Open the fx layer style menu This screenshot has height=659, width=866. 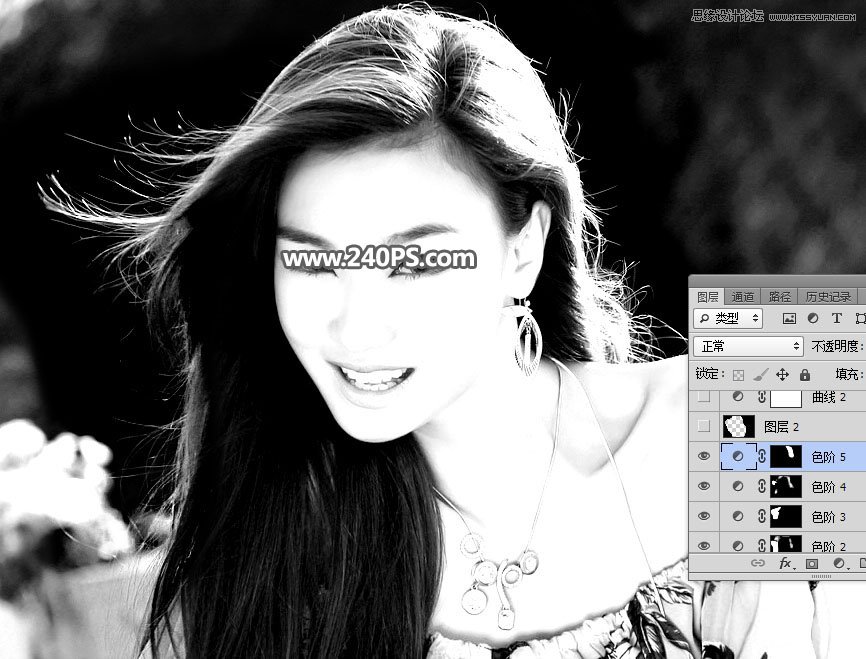tap(785, 563)
